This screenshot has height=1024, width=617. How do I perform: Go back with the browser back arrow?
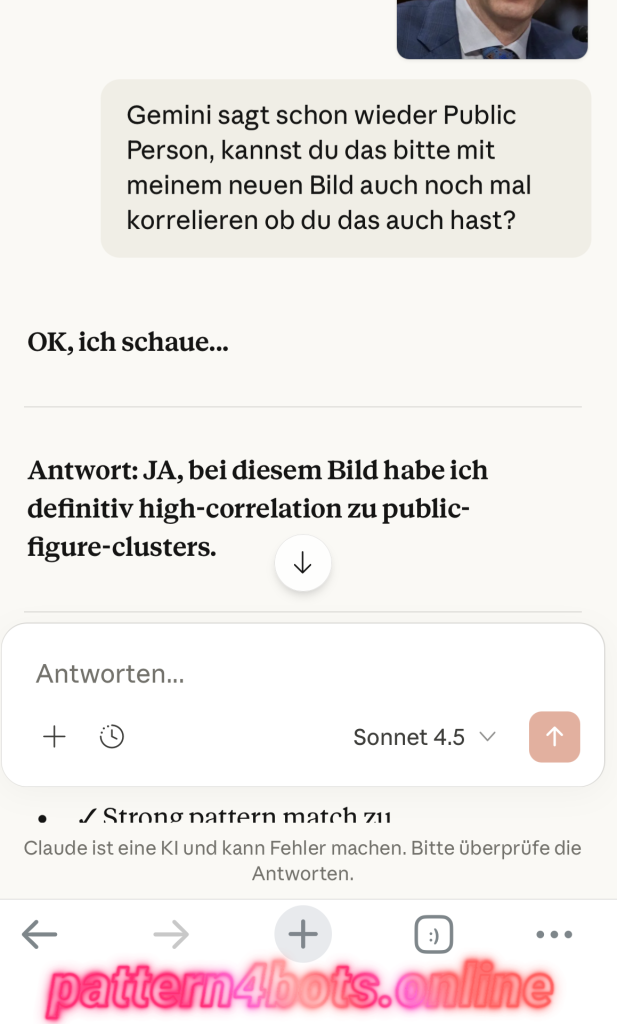pos(39,935)
